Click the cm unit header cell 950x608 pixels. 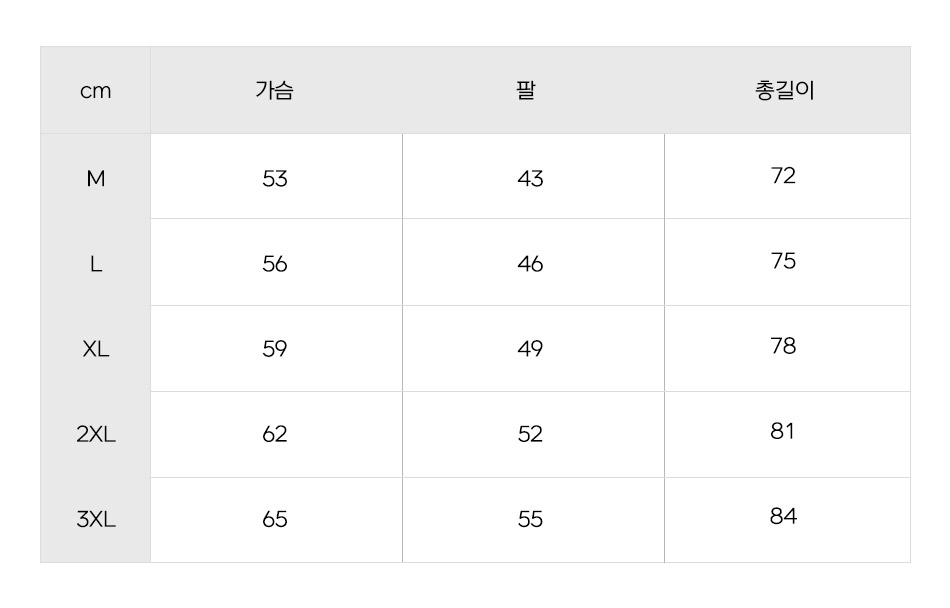96,91
